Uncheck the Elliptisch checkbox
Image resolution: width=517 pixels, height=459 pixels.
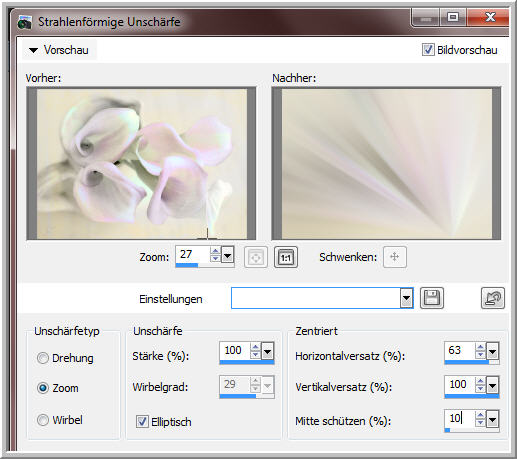(142, 421)
